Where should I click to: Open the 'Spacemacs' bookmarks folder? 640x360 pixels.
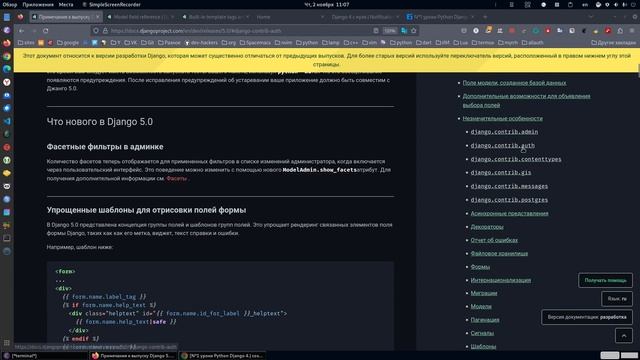coord(256,42)
